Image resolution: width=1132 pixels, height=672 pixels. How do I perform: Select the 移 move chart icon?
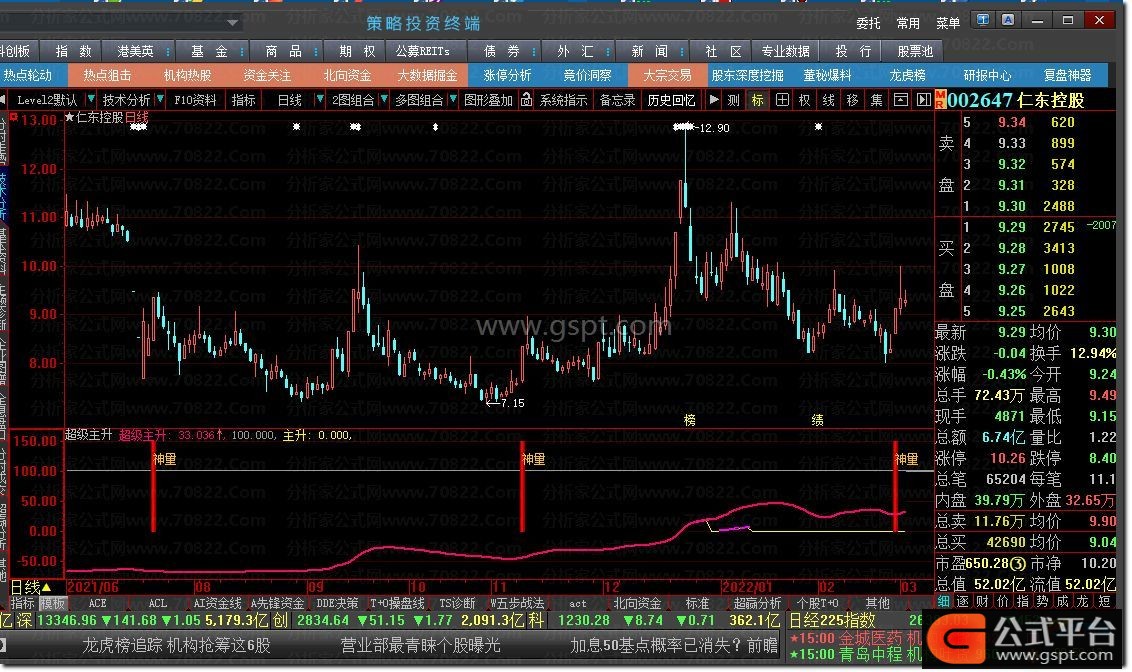(852, 100)
